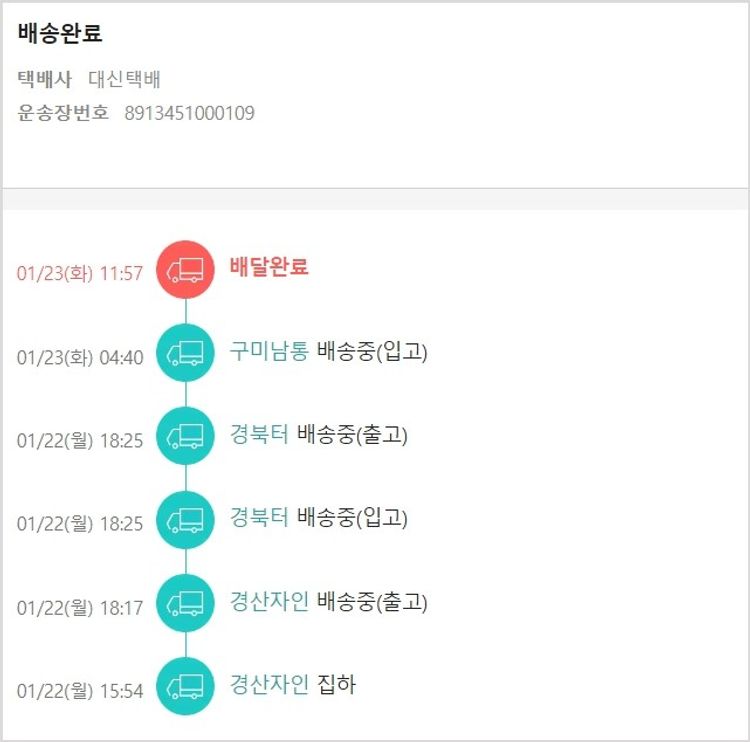Open the 경북터 link in the 배송중(출고) row
750x742 pixels.
pyautogui.click(x=259, y=435)
